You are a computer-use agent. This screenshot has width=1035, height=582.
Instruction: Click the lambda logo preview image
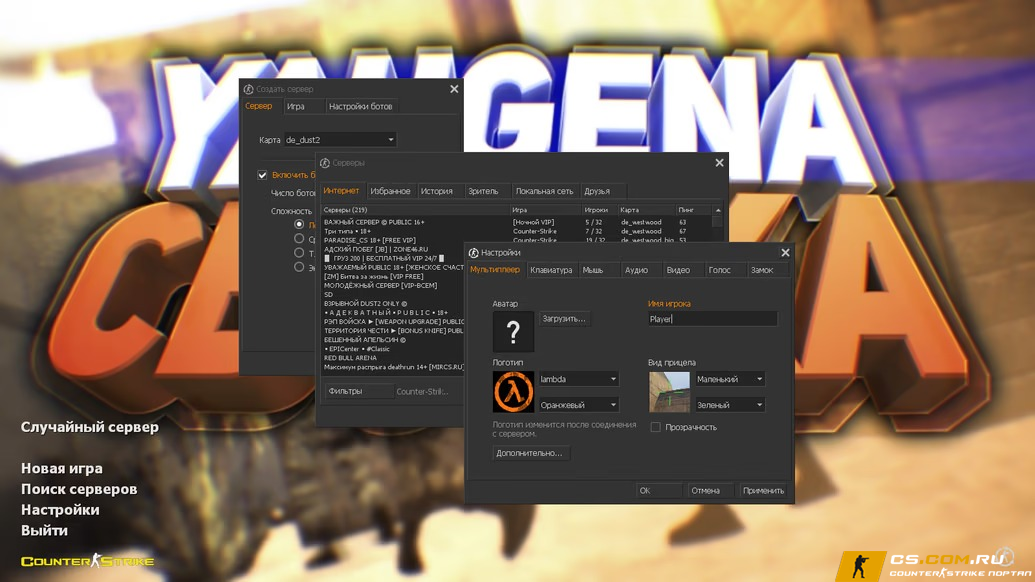[x=513, y=391]
